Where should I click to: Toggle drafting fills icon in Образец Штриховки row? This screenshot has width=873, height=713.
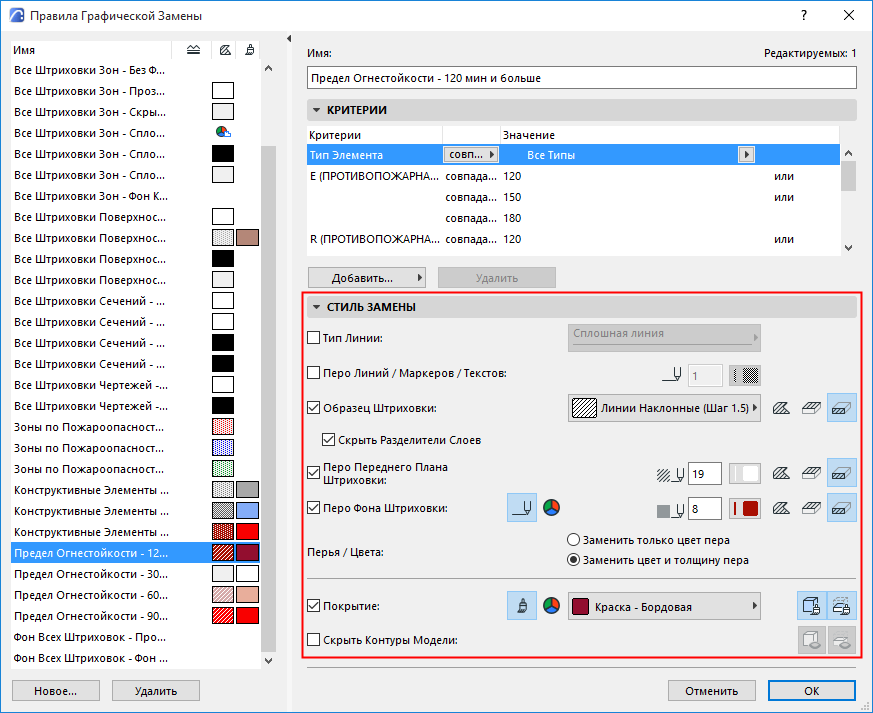[x=781, y=409]
